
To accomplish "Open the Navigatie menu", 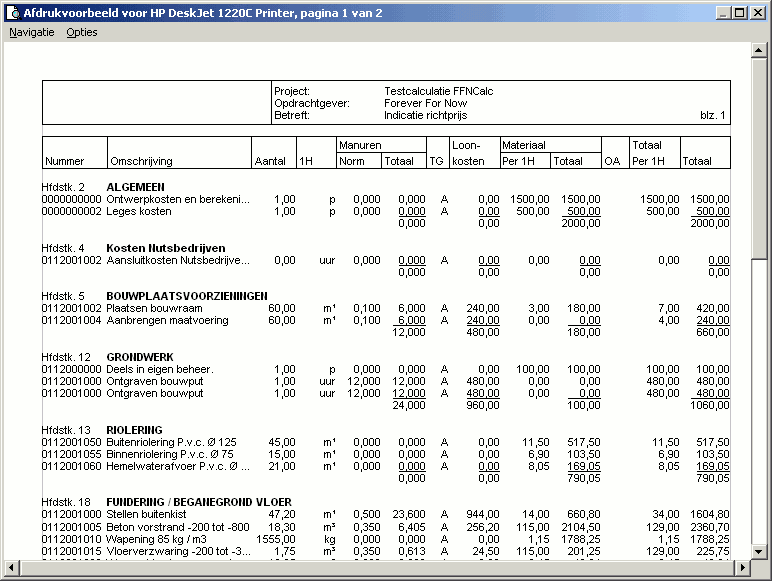I will tap(32, 32).
